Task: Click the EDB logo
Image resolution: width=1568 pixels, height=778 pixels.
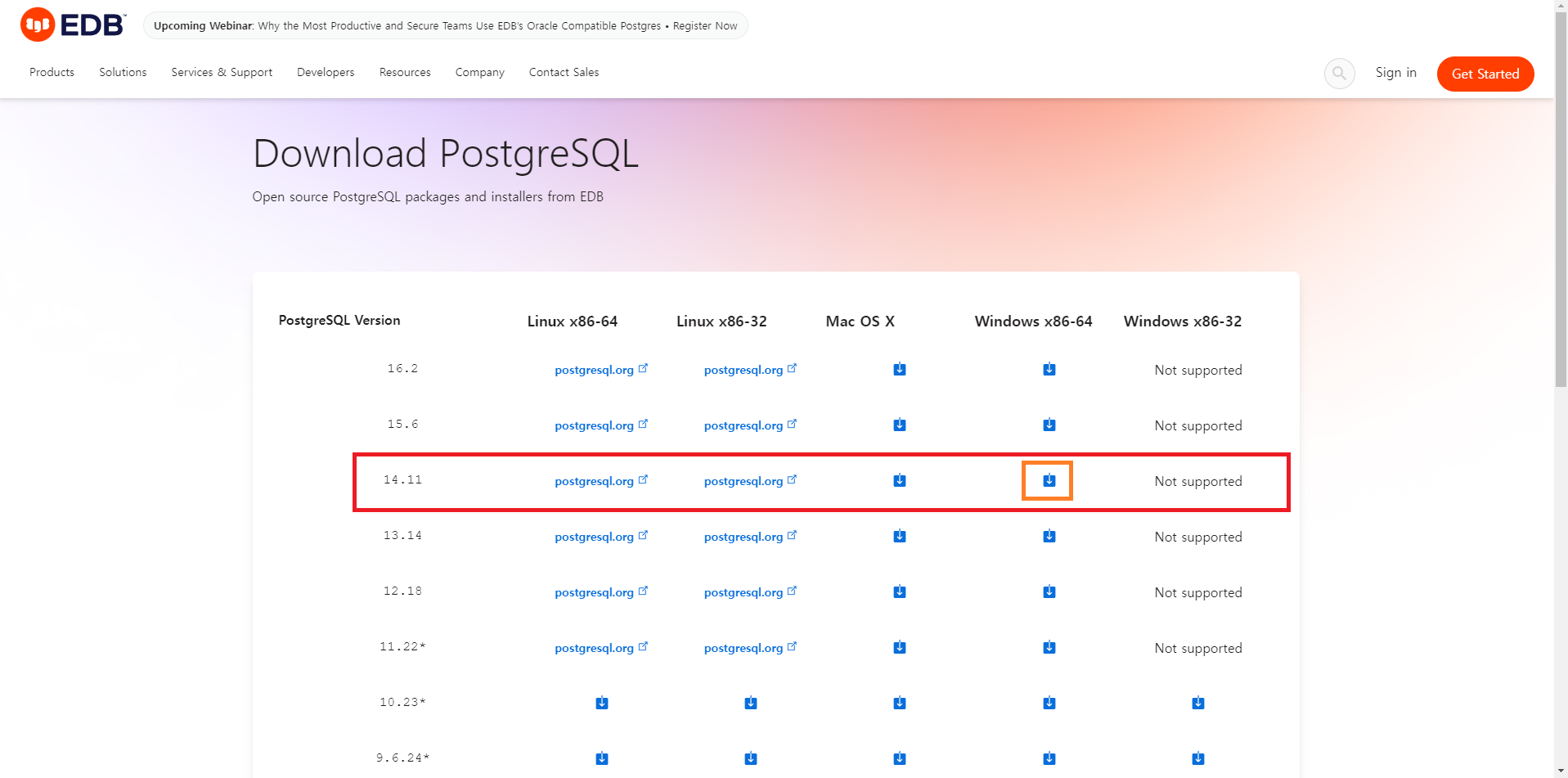Action: (73, 25)
